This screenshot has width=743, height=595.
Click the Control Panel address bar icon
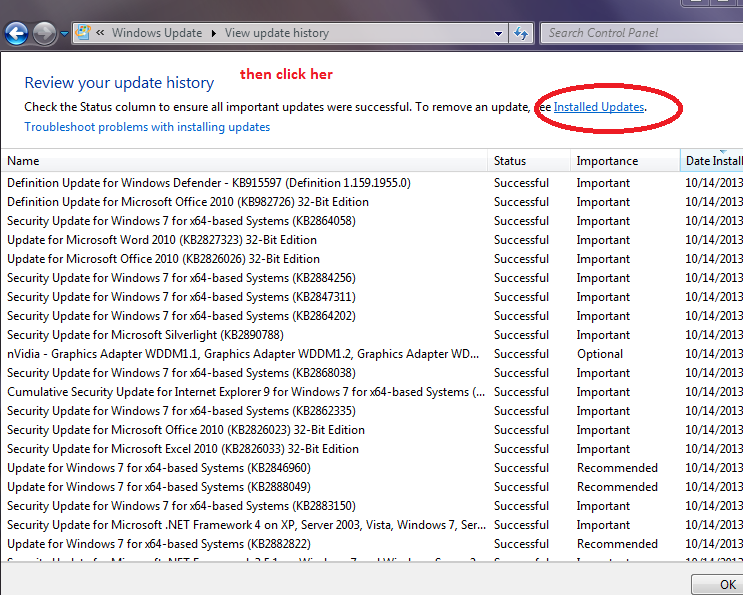(83, 32)
